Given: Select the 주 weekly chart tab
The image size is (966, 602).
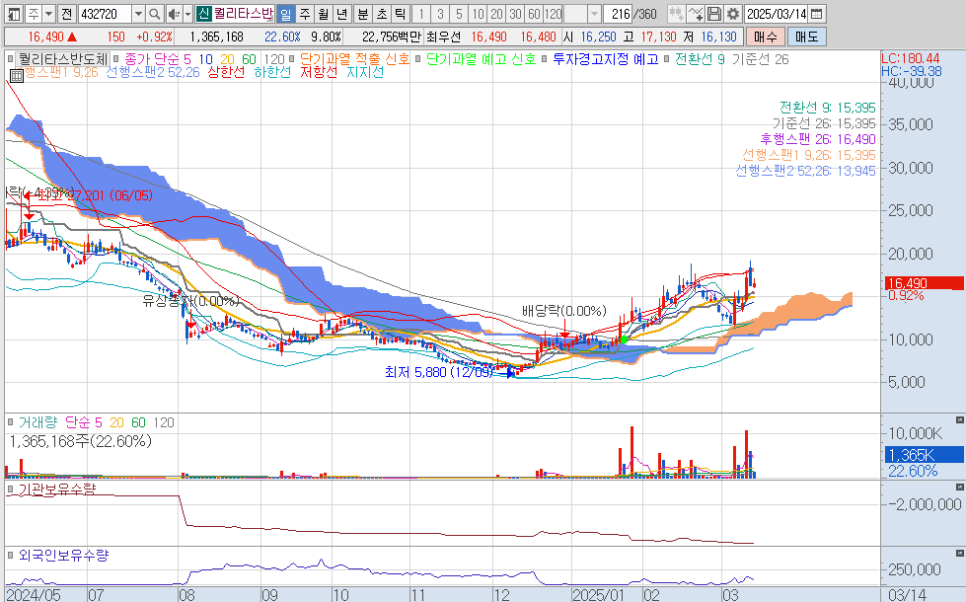Looking at the screenshot, I should pyautogui.click(x=304, y=14).
